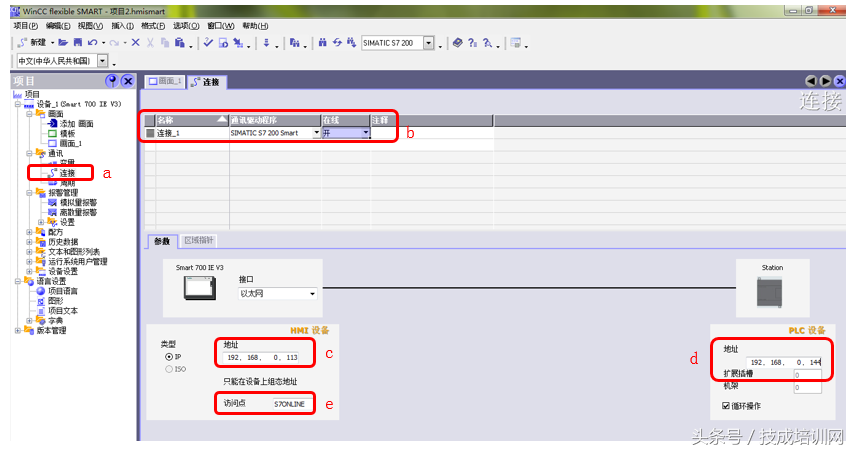Select the ISO type radio button
The width and height of the screenshot is (855, 452).
click(x=168, y=369)
